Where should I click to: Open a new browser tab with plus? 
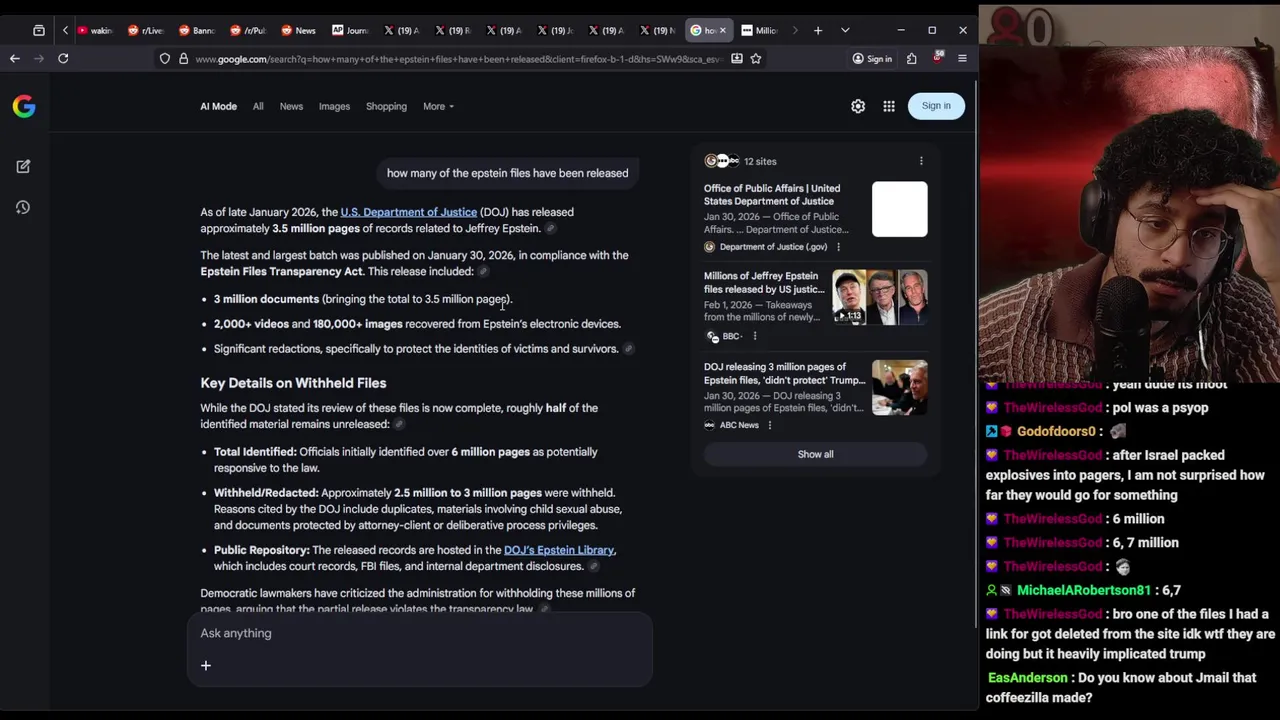click(x=818, y=31)
